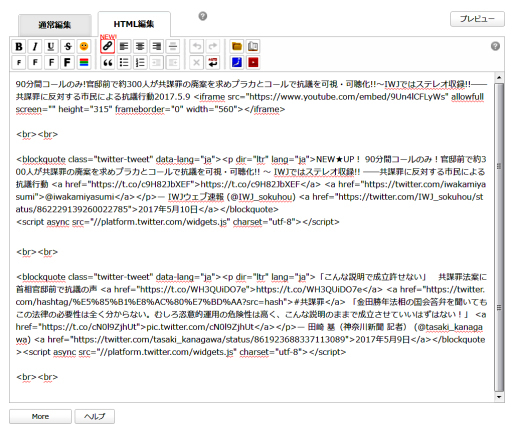Click the editor vertical scrollbar thumb

(x=499, y=237)
